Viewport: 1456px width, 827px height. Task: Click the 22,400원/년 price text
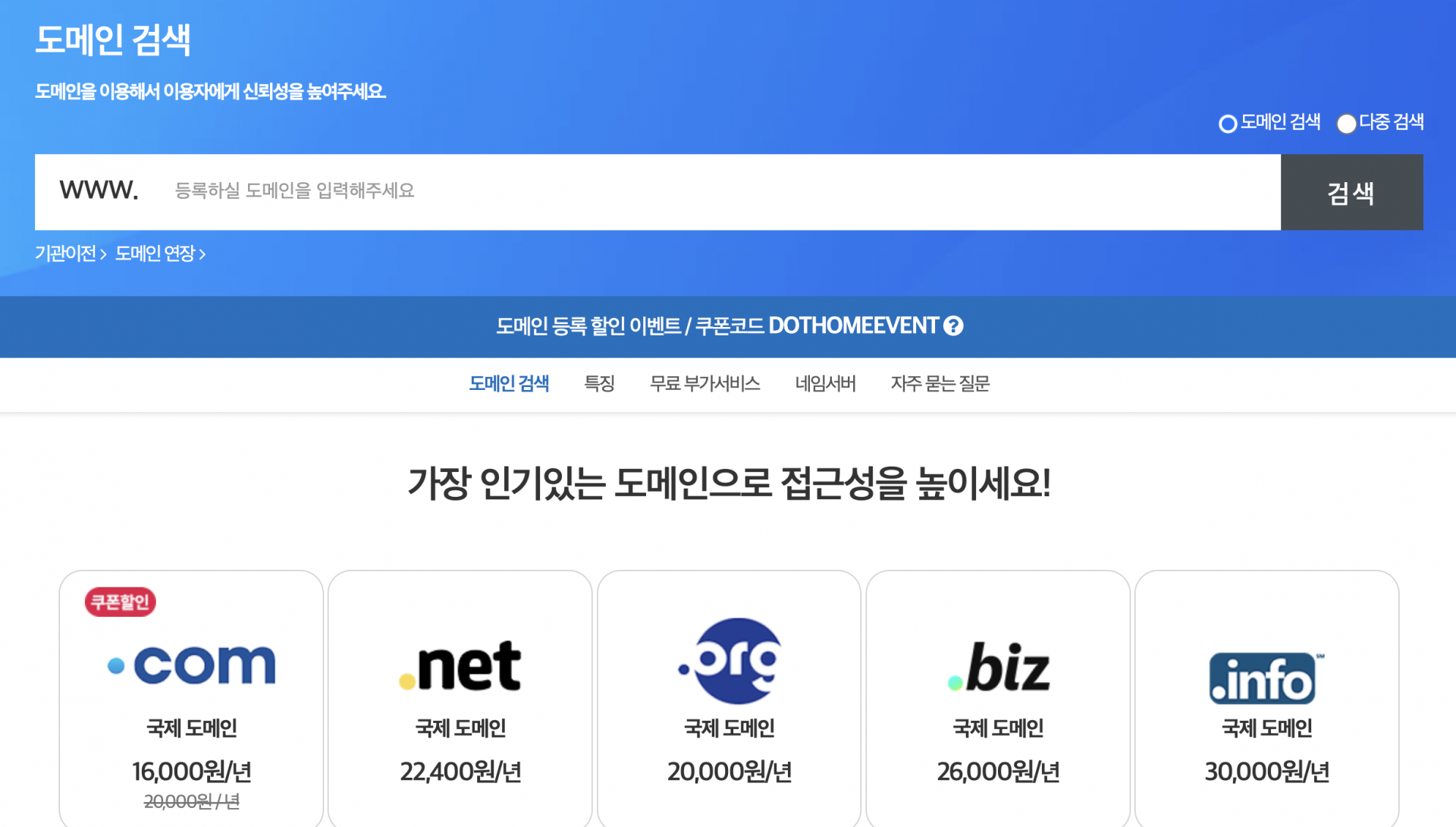pos(460,772)
